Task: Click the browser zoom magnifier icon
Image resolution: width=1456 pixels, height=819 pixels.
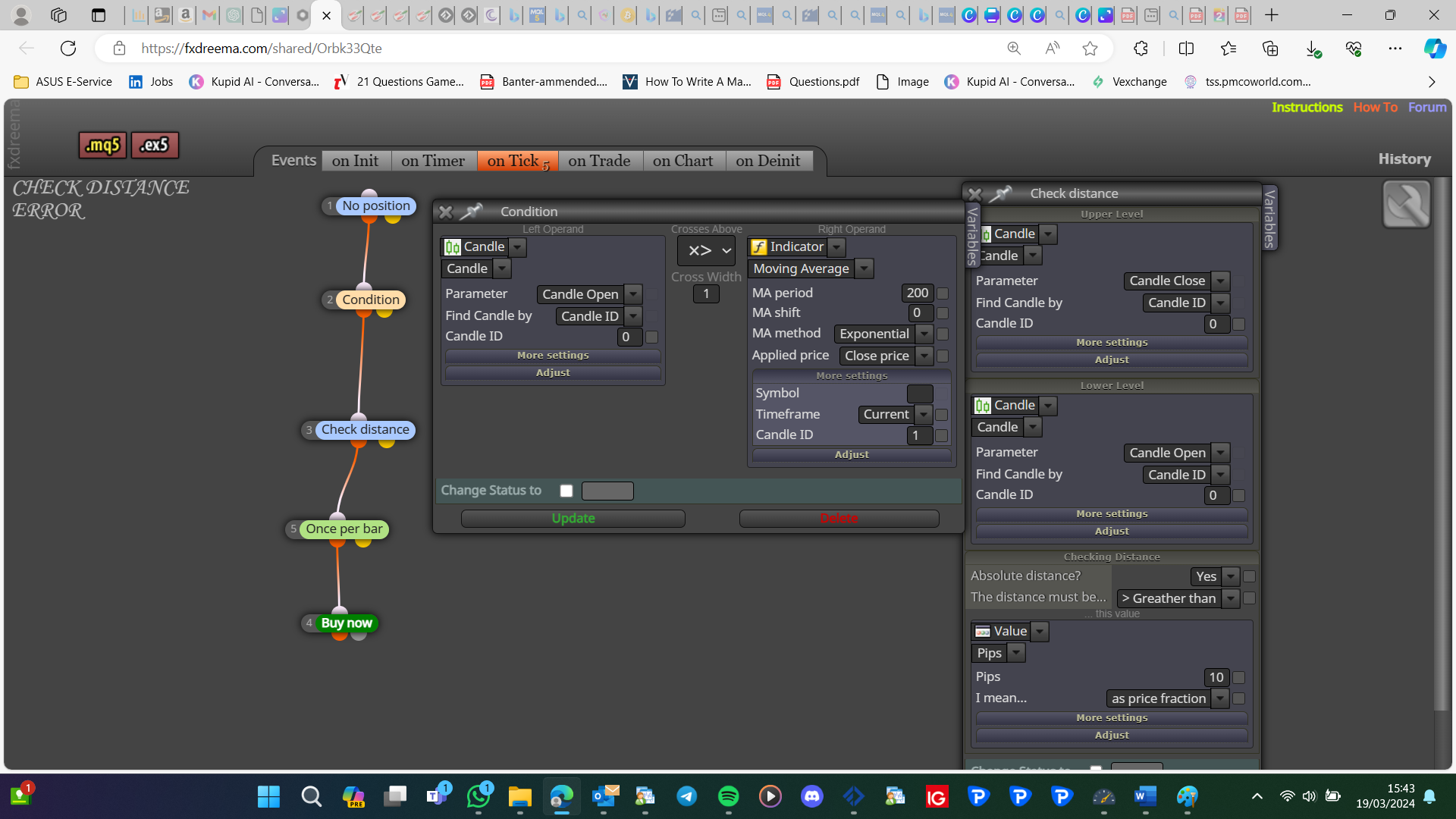Action: (x=1014, y=49)
